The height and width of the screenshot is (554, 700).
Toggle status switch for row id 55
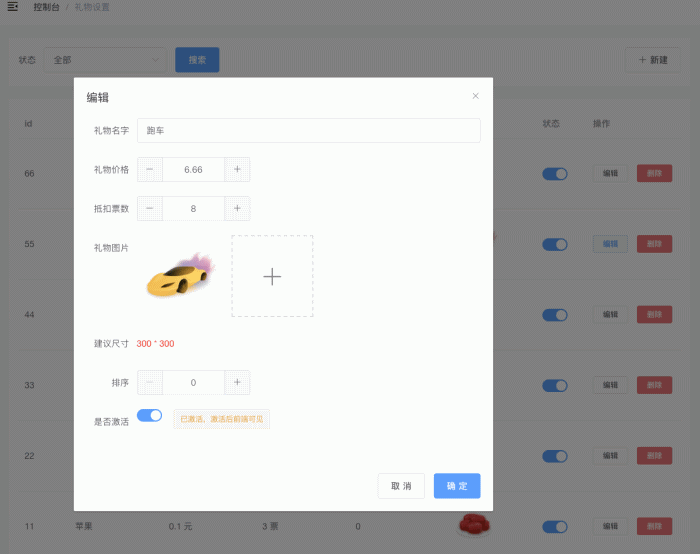tap(555, 244)
